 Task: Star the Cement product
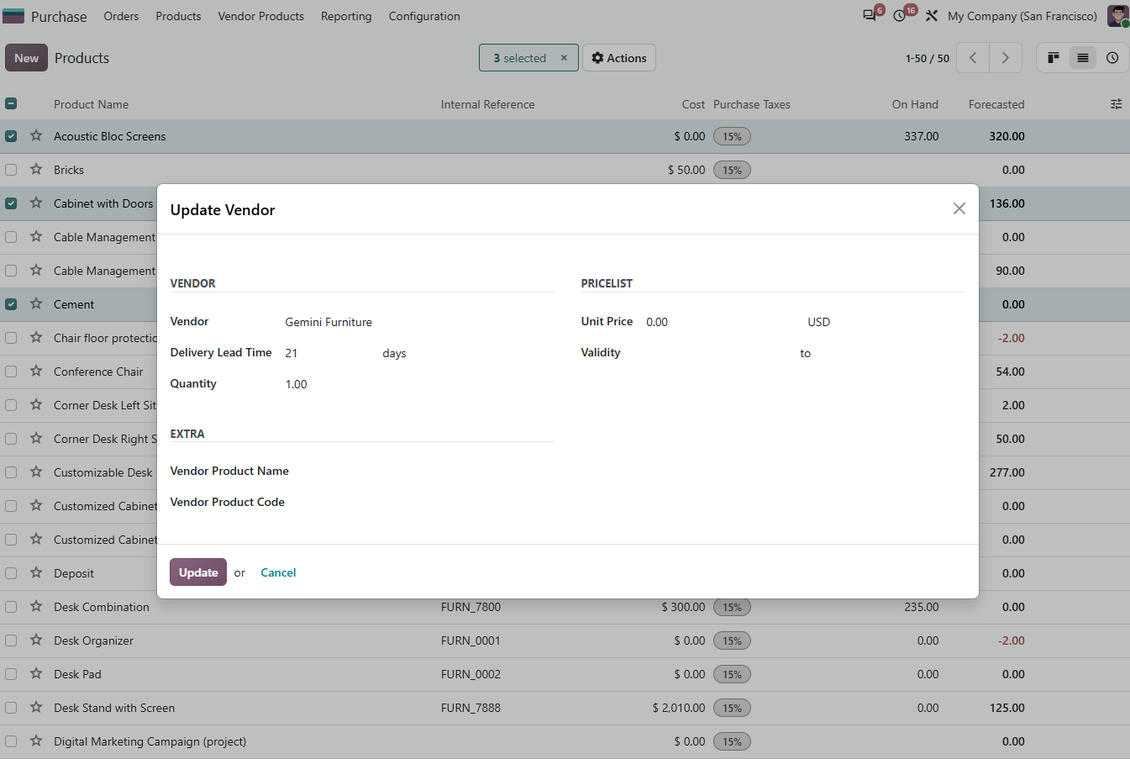coord(36,304)
